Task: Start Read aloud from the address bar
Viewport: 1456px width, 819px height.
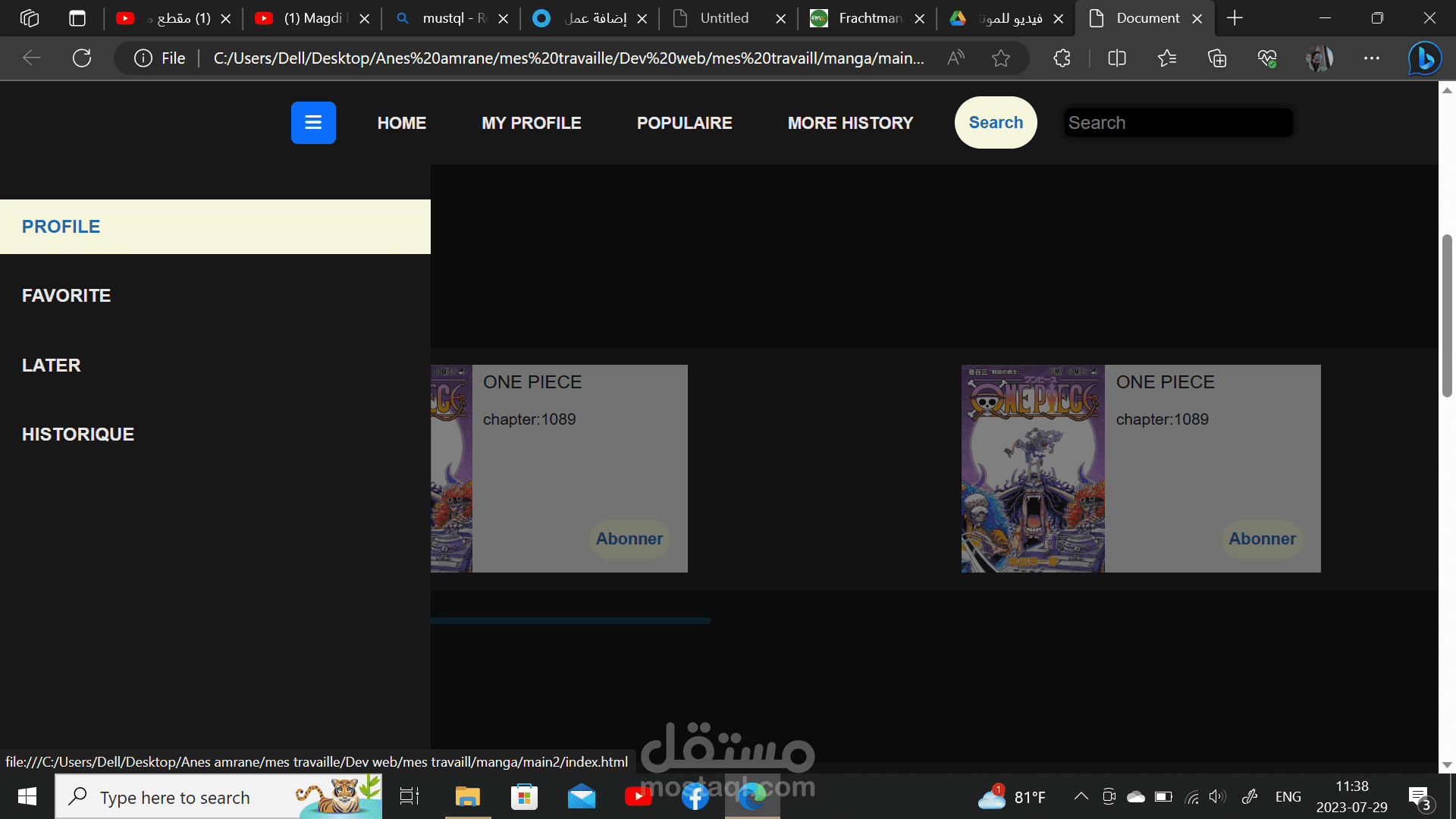Action: click(x=956, y=58)
